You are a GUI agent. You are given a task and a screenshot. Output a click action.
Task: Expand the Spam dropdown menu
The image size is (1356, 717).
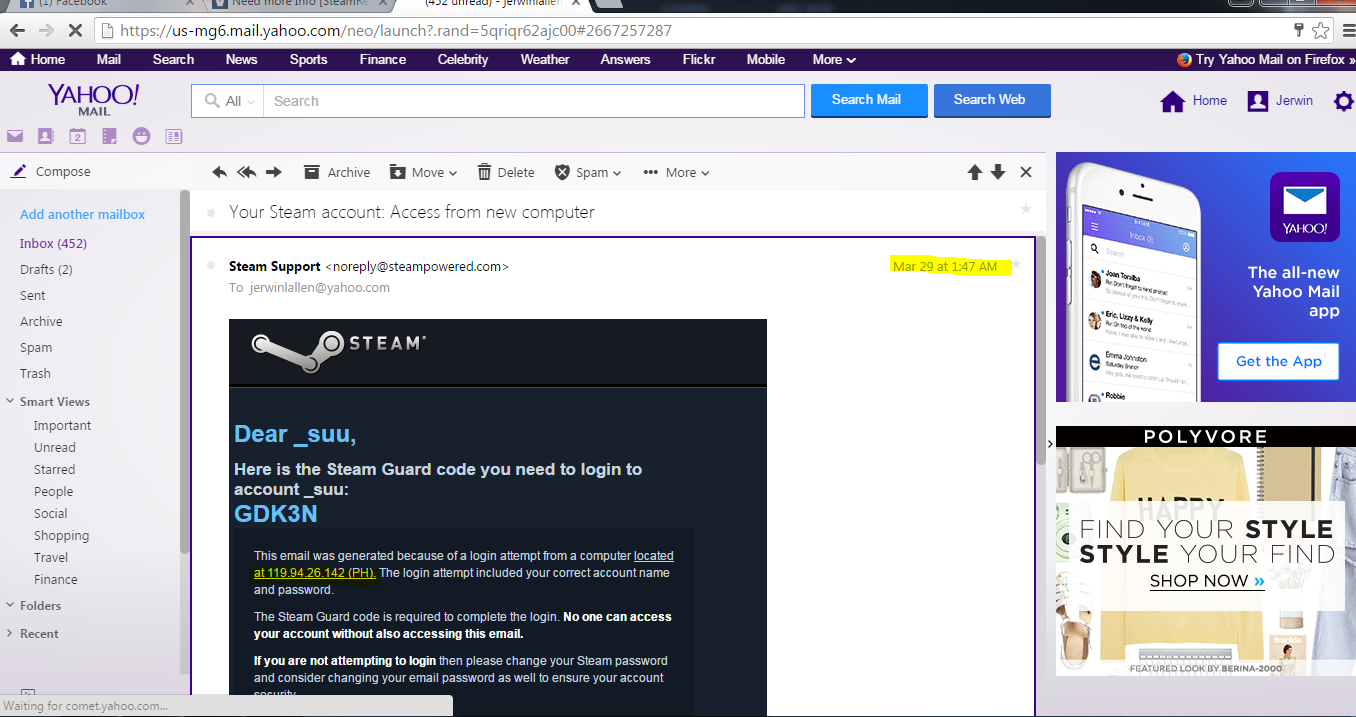coord(588,172)
